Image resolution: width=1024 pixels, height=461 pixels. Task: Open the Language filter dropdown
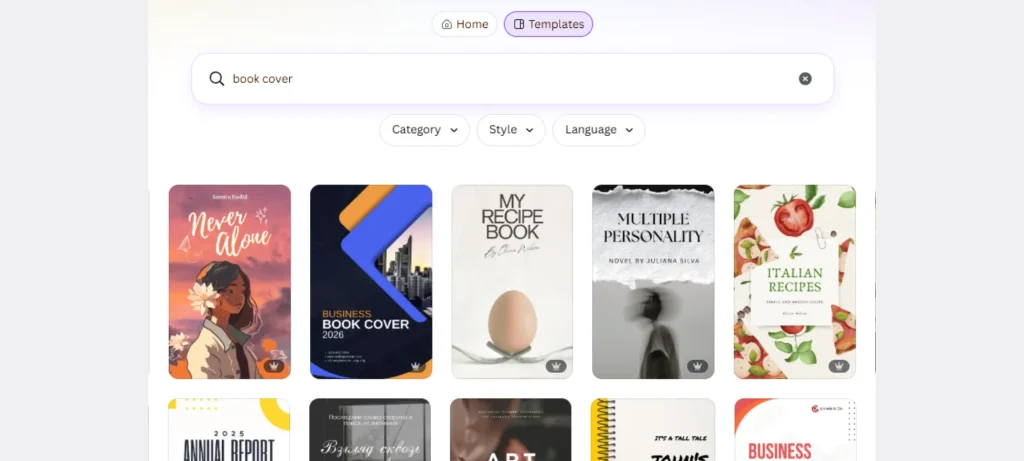pyautogui.click(x=599, y=130)
